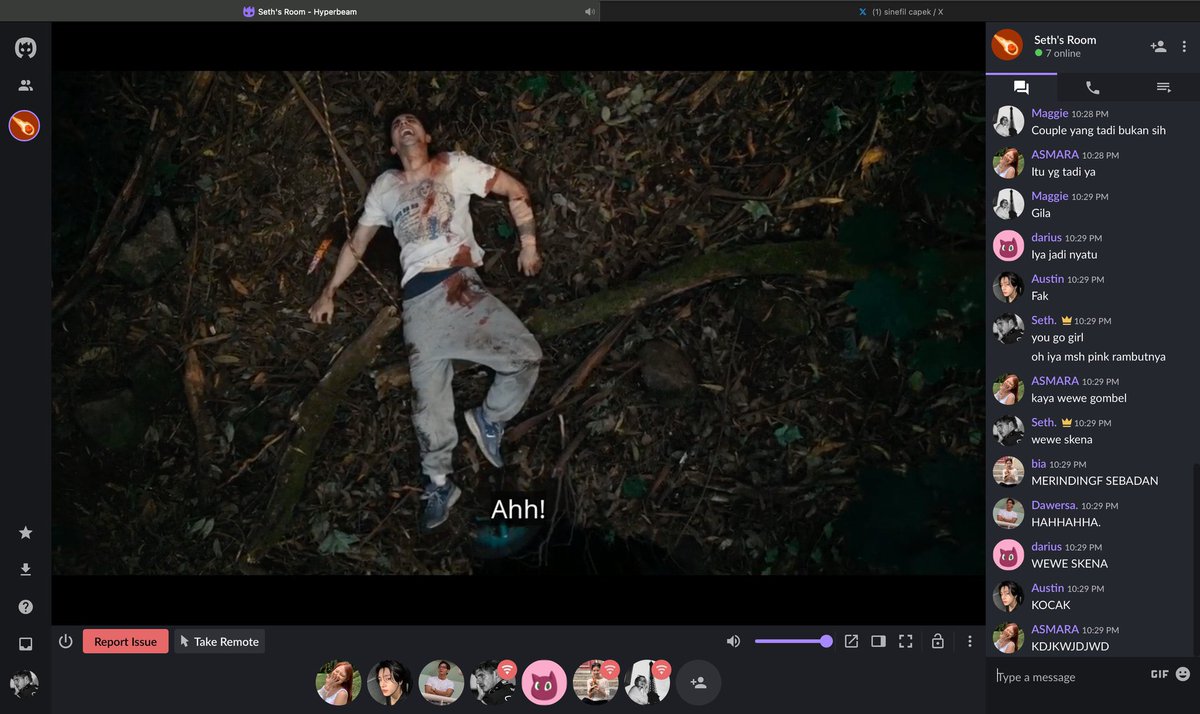The width and height of the screenshot is (1200, 714).
Task: Click bia's name on MERINDINGF SEBADAN message
Action: tap(1038, 464)
